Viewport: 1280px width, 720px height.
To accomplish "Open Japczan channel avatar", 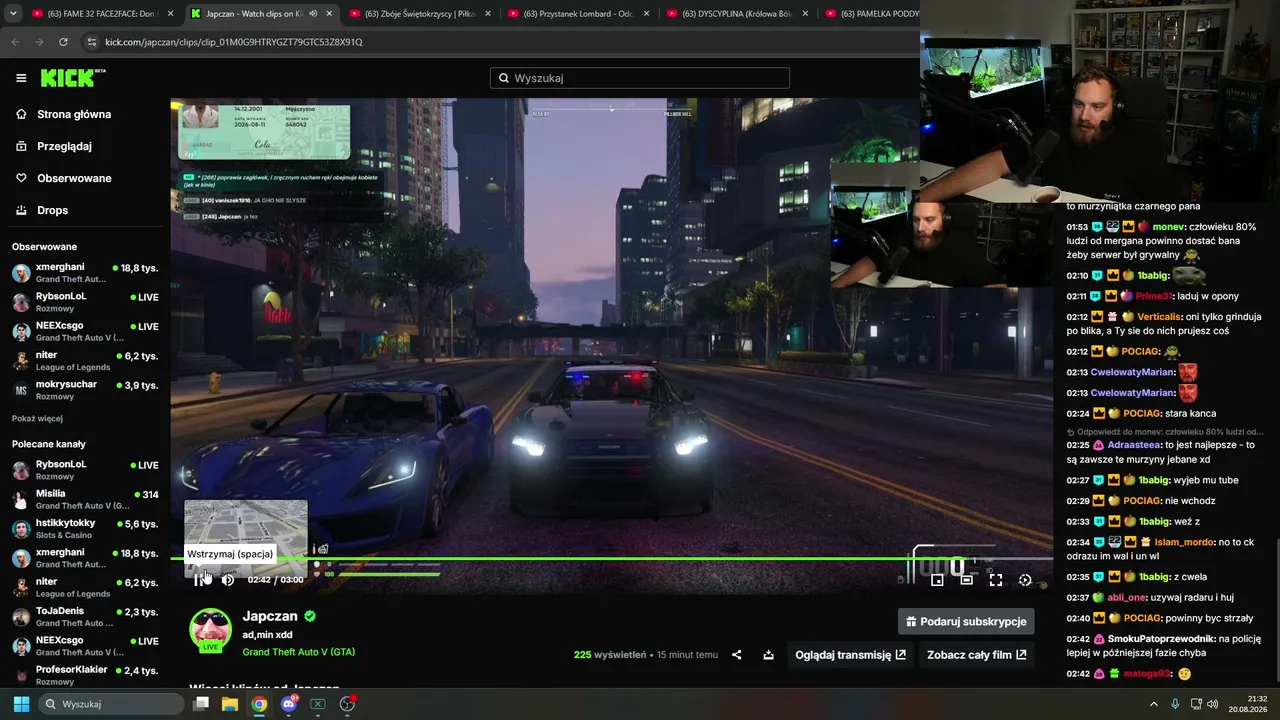I will (211, 630).
